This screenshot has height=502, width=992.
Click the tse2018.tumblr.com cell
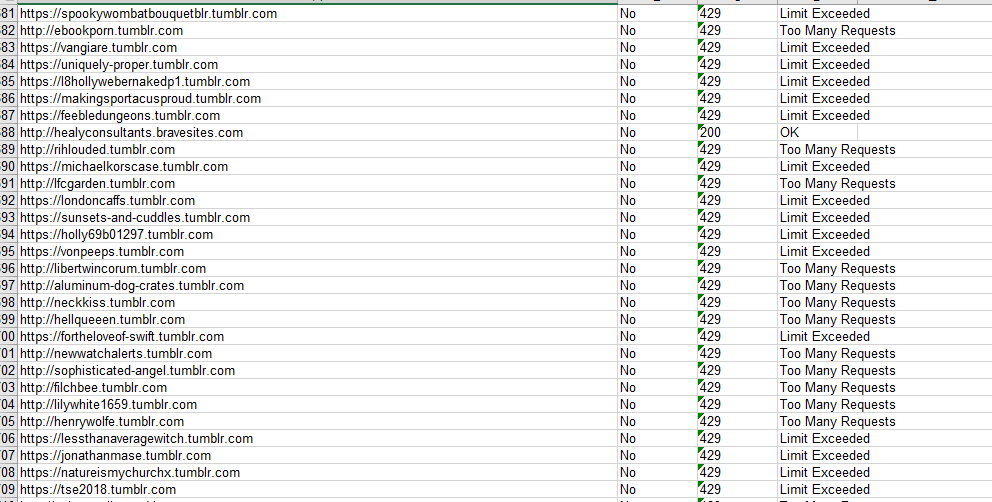click(x=318, y=490)
